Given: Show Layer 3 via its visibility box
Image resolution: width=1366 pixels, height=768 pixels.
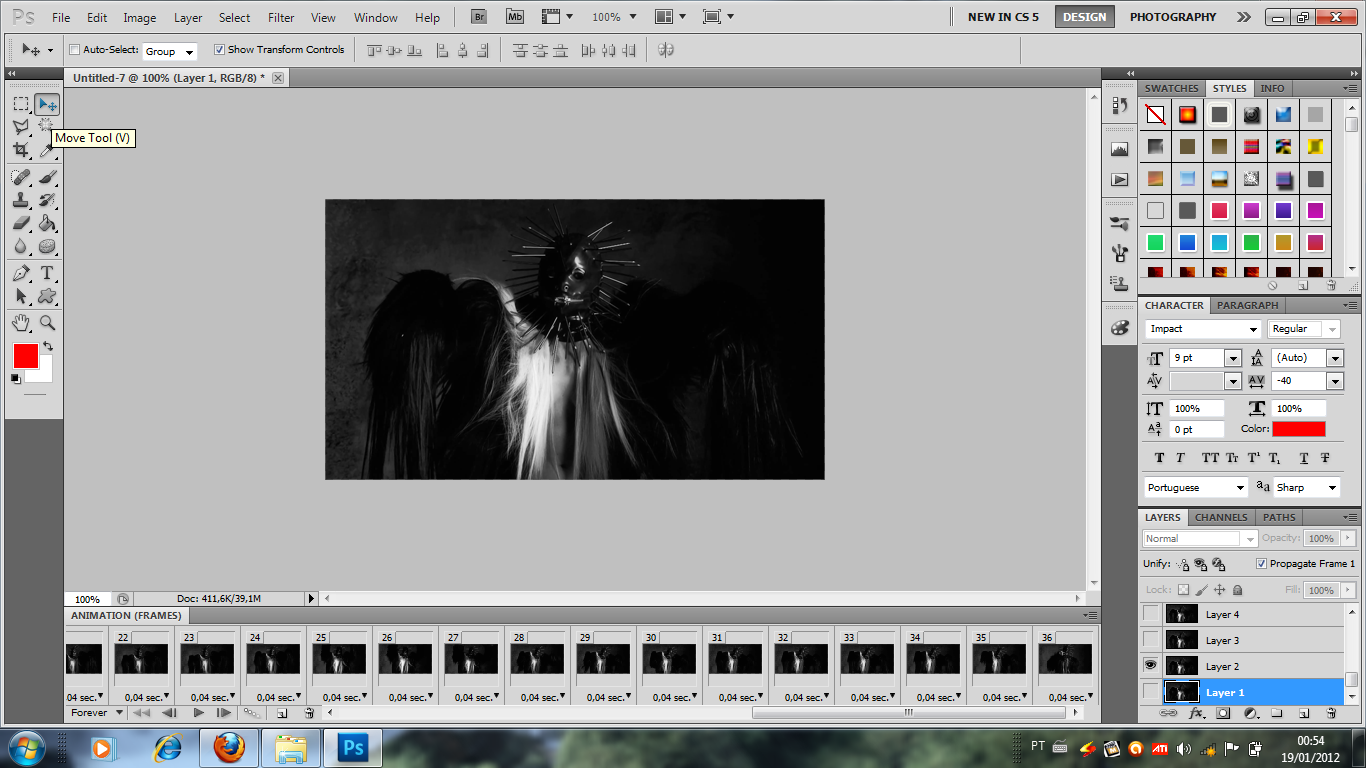Looking at the screenshot, I should pyautogui.click(x=1151, y=640).
